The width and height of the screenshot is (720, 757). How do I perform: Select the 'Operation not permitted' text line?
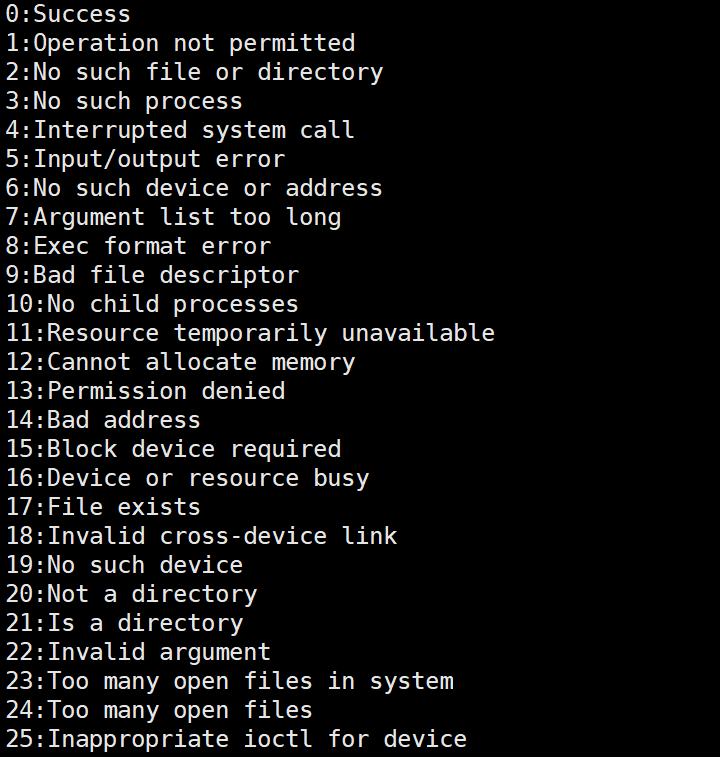click(180, 43)
